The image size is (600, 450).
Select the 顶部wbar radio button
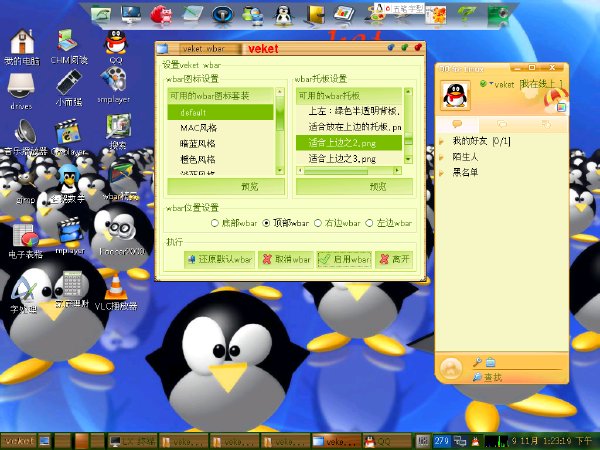266,223
